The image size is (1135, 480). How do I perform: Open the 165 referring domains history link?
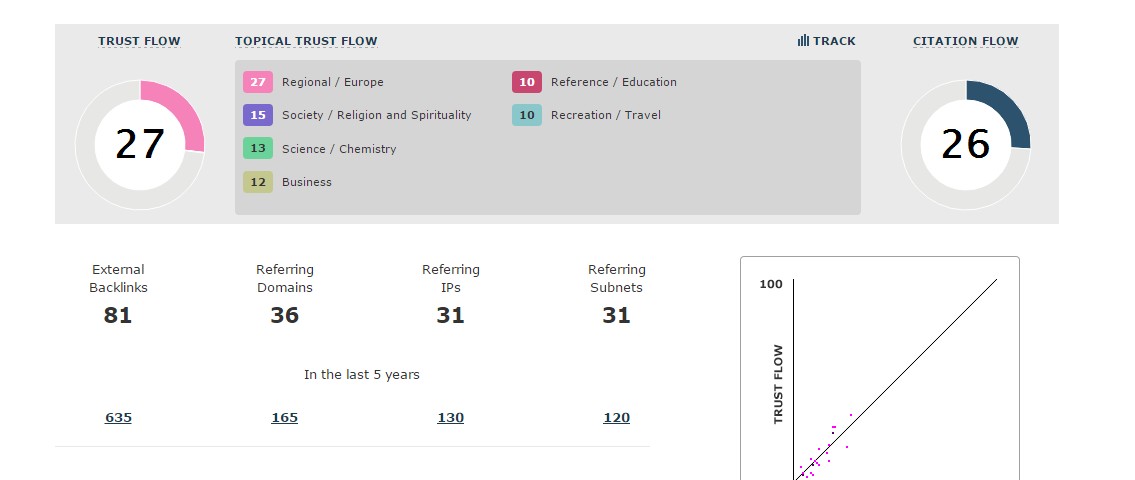coord(284,418)
